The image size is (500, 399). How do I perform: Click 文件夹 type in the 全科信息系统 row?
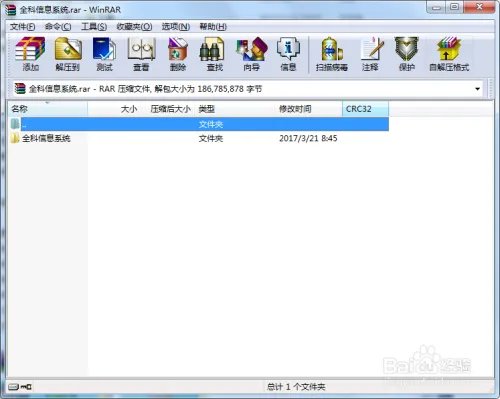coord(211,138)
